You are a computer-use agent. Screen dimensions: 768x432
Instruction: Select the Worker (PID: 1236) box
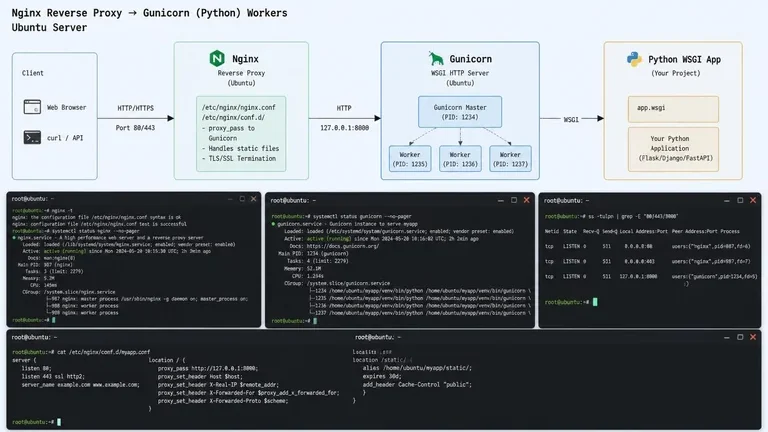(x=460, y=159)
